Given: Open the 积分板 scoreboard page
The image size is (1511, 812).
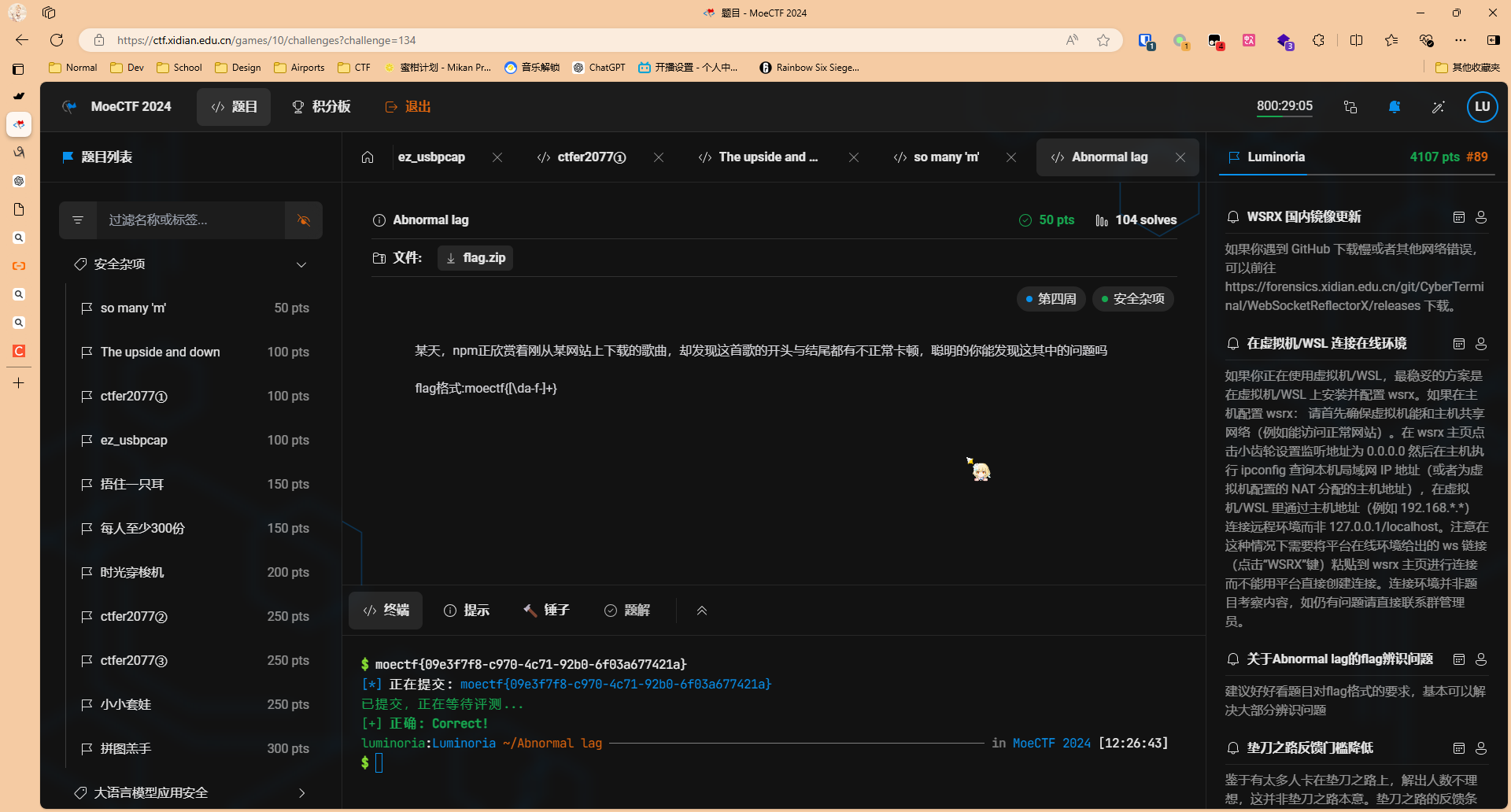Looking at the screenshot, I should pyautogui.click(x=321, y=107).
